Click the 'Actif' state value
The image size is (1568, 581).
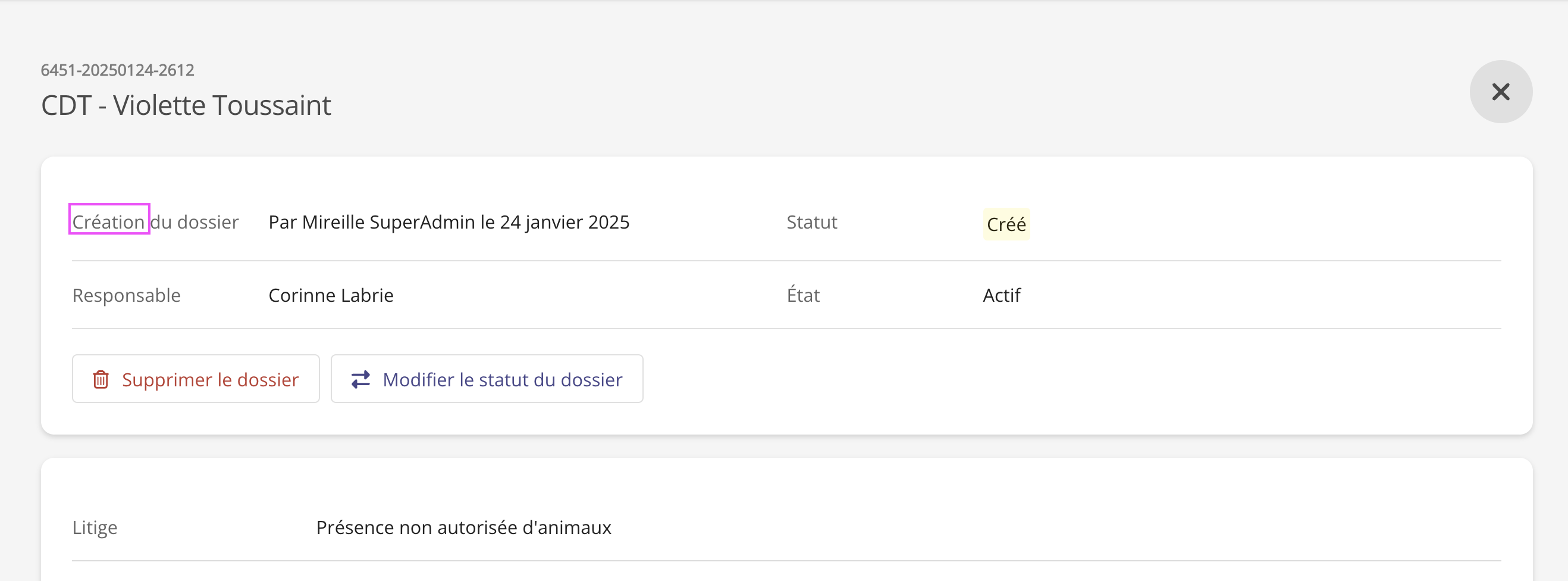(x=1001, y=295)
